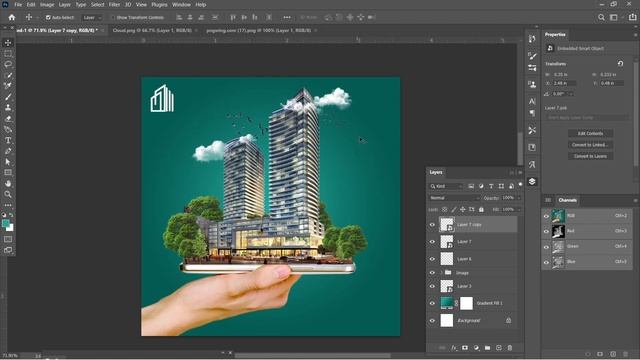Click the Y position field in Properties

coord(611,83)
